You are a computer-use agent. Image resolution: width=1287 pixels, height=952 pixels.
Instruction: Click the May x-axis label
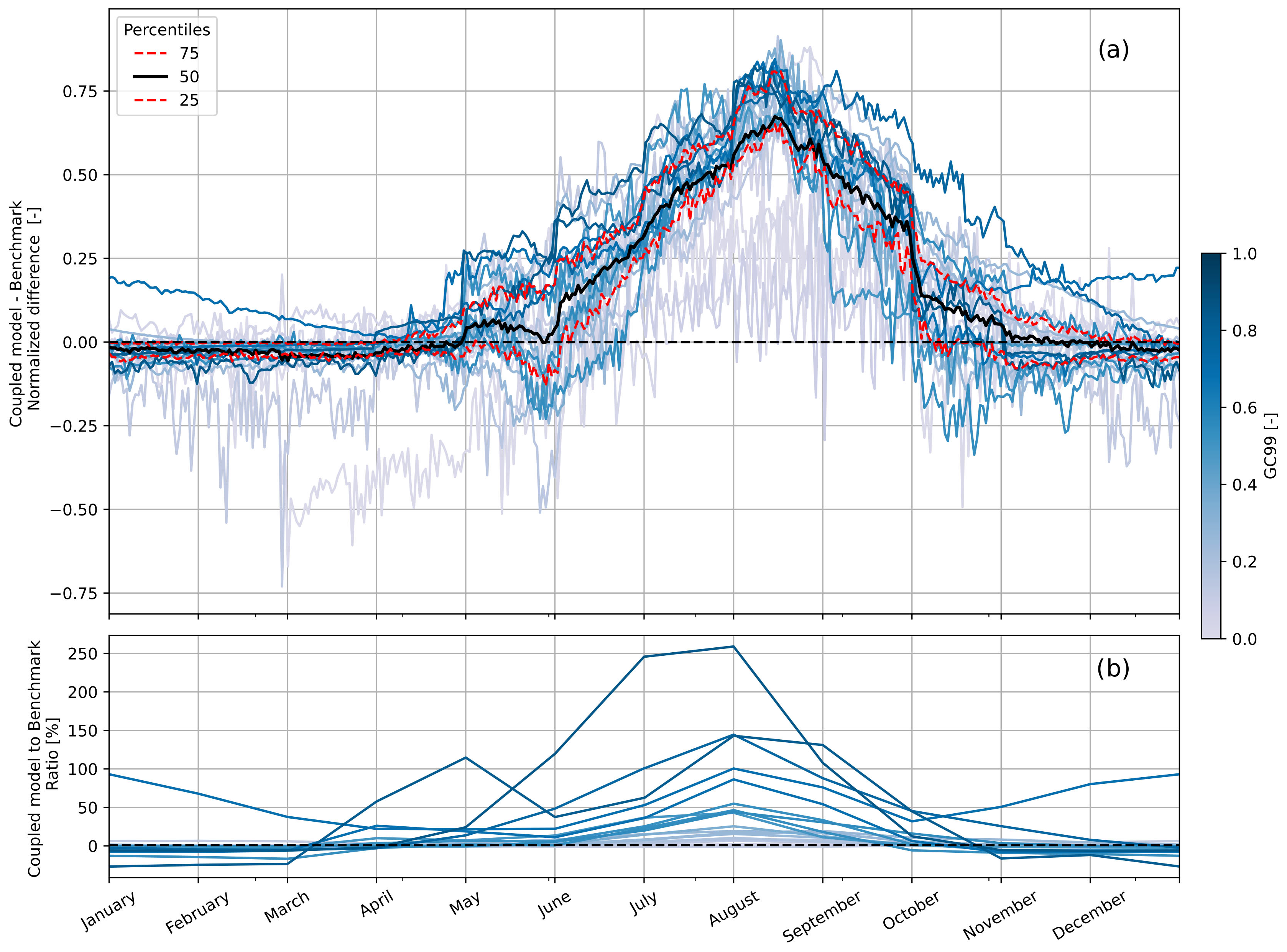click(x=465, y=904)
